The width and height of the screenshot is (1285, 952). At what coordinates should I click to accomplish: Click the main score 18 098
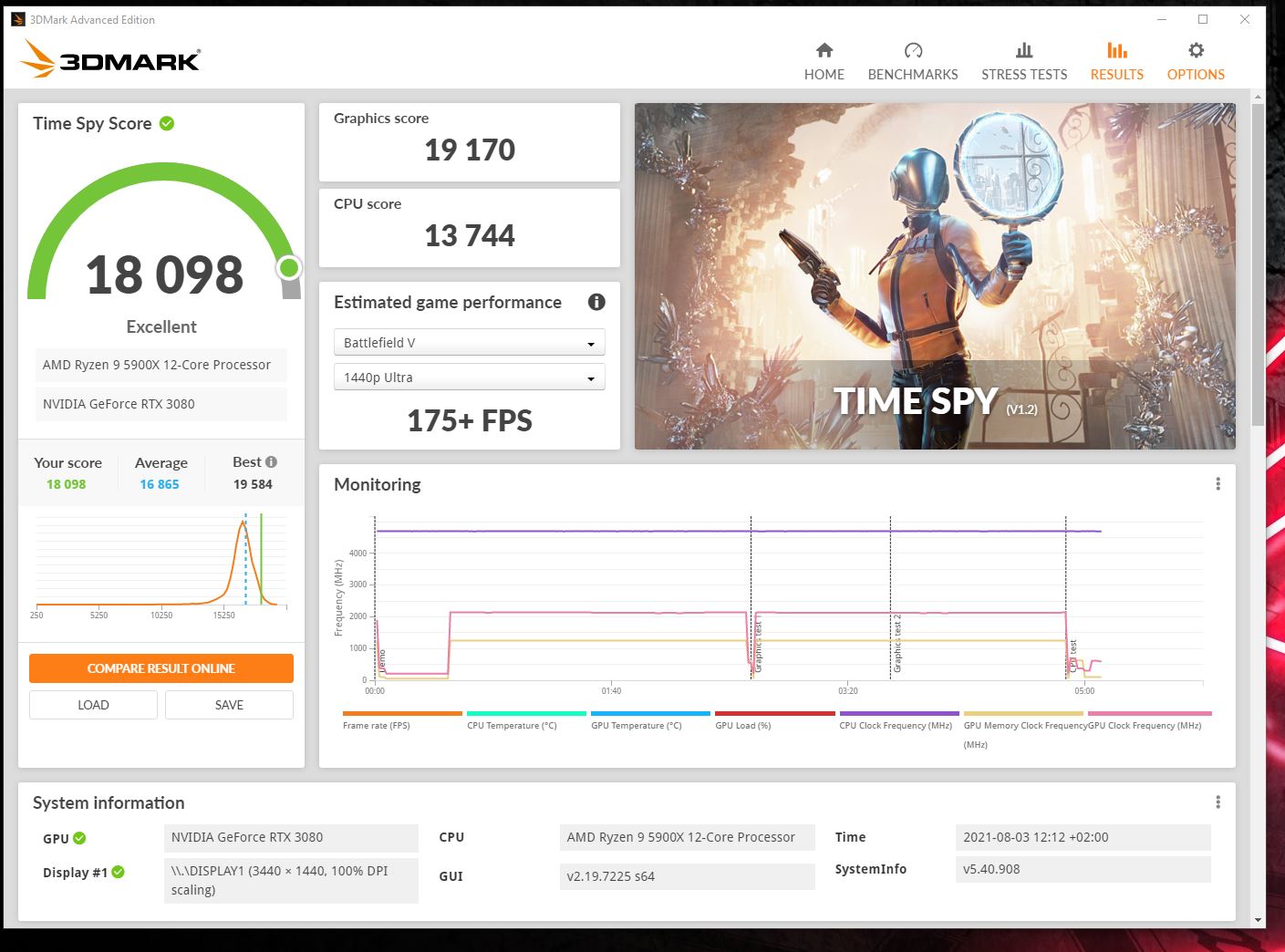coord(164,274)
